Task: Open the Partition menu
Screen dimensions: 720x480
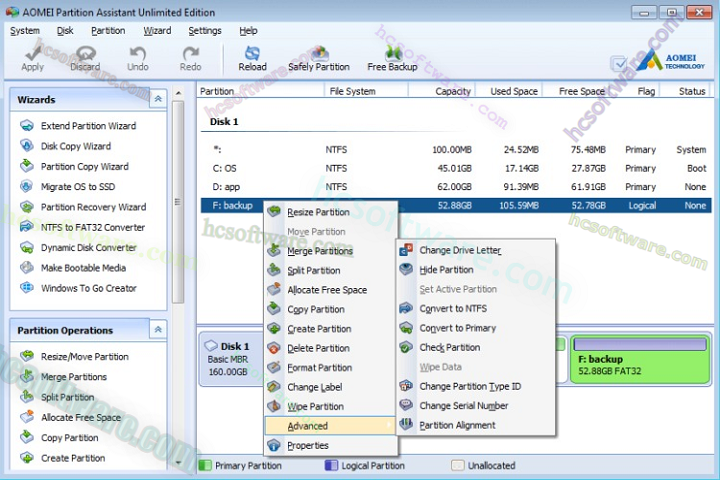Action: point(108,31)
